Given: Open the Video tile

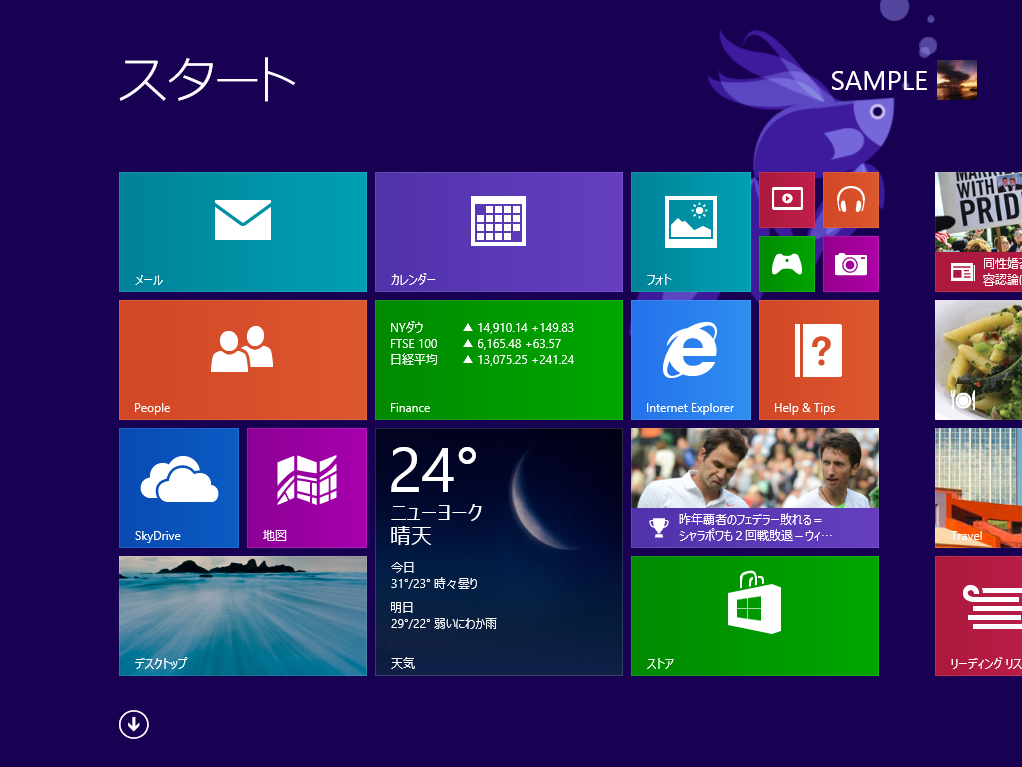Looking at the screenshot, I should (787, 200).
